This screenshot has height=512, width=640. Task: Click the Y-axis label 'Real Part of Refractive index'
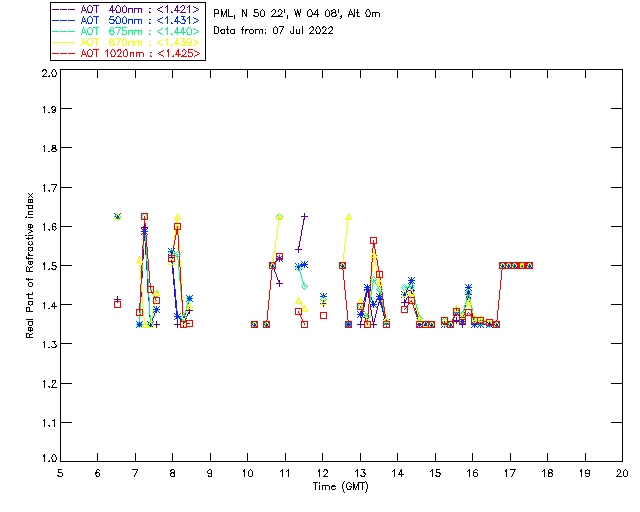click(x=29, y=265)
